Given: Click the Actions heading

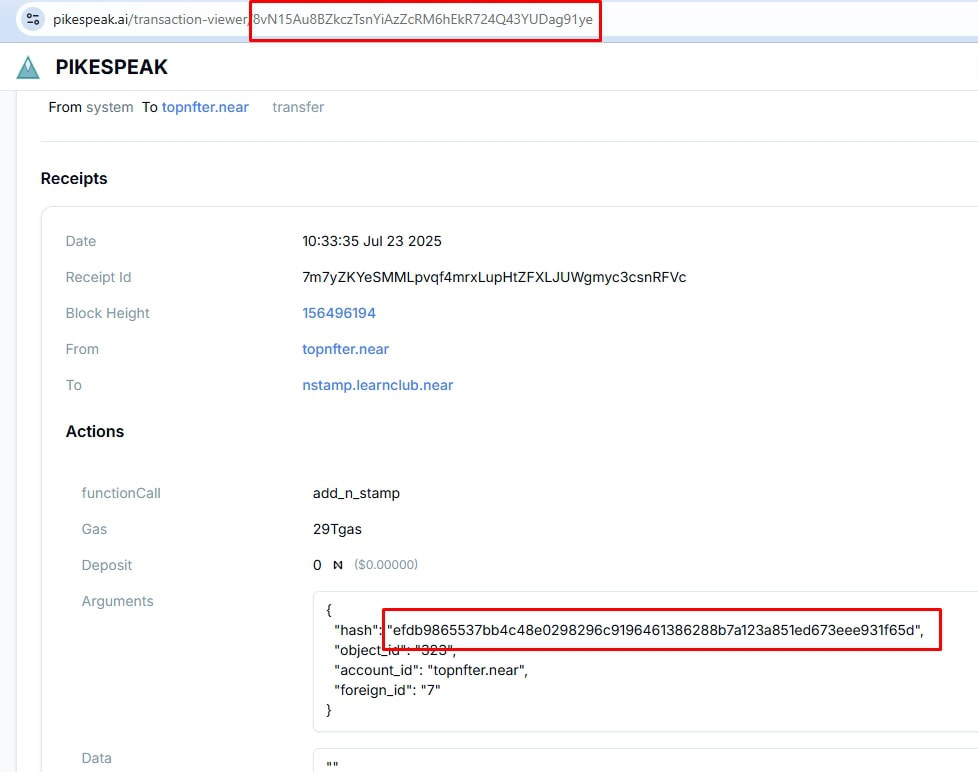Looking at the screenshot, I should pos(95,432).
